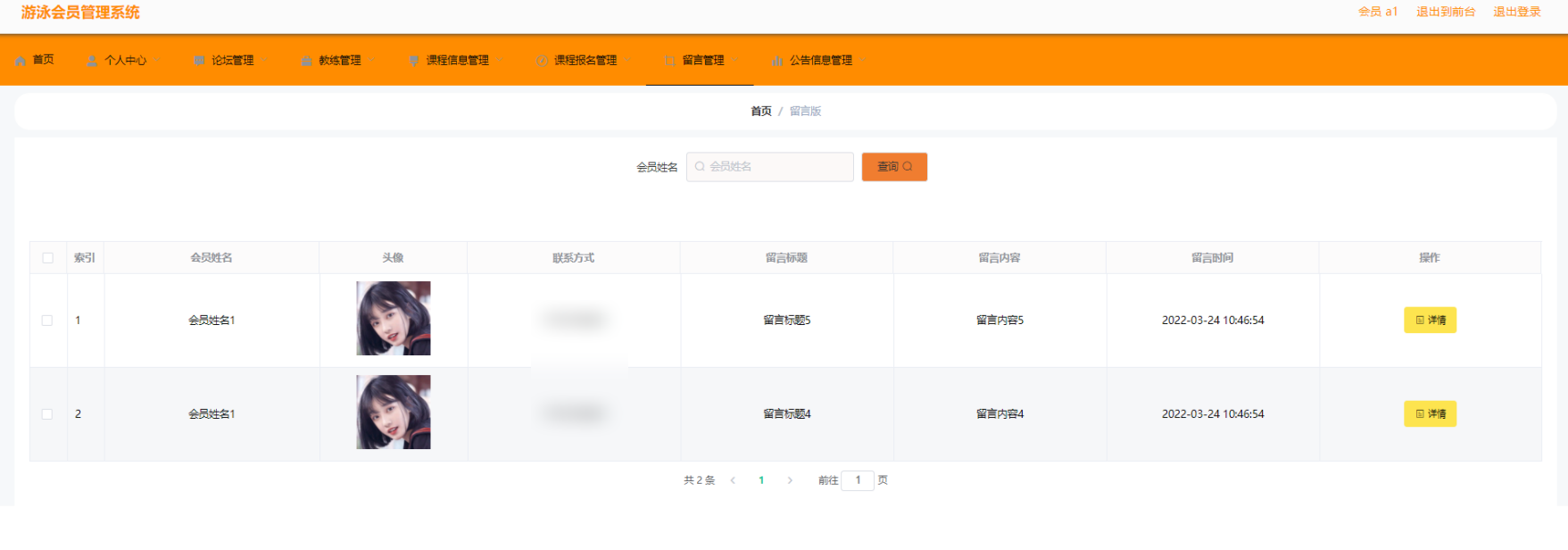Expand the 教练管理 dropdown arrow
The image size is (1568, 550).
(372, 61)
